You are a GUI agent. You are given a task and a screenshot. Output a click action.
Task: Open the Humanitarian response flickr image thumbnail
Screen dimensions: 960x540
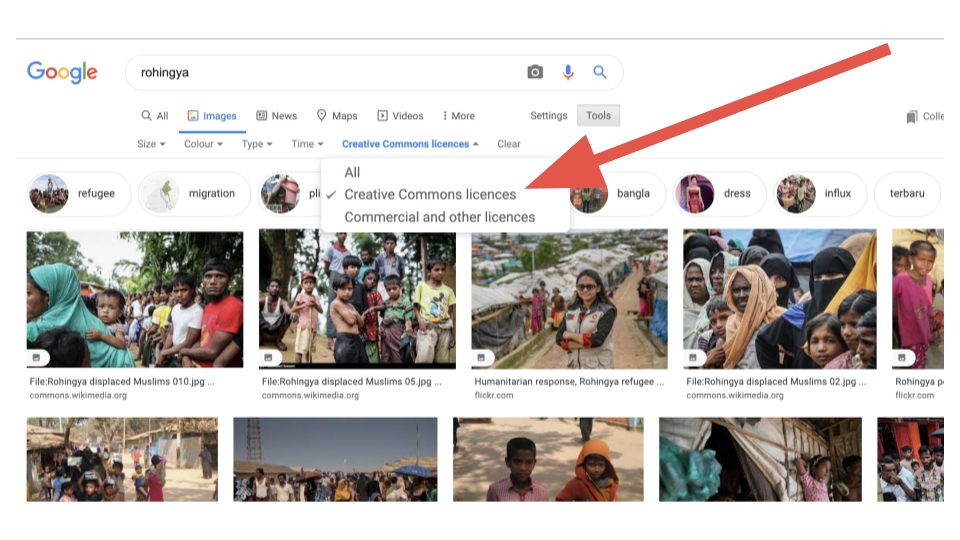(569, 299)
